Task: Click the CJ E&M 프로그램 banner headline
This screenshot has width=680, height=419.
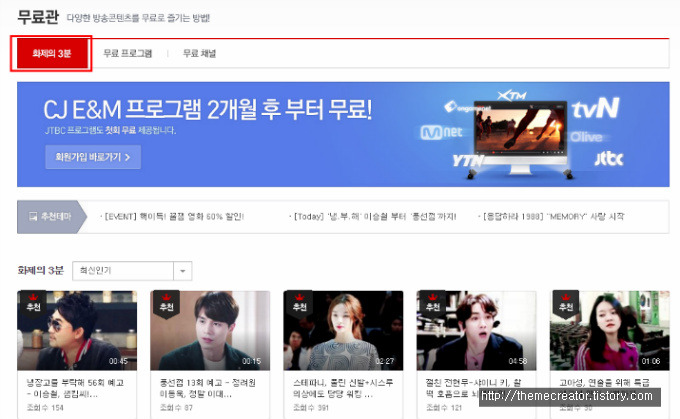Action: pyautogui.click(x=207, y=109)
